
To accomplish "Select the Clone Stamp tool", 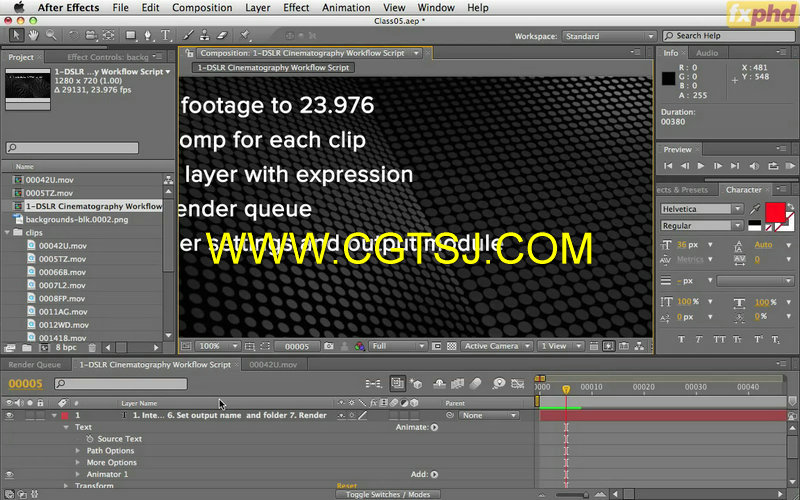I will point(205,35).
